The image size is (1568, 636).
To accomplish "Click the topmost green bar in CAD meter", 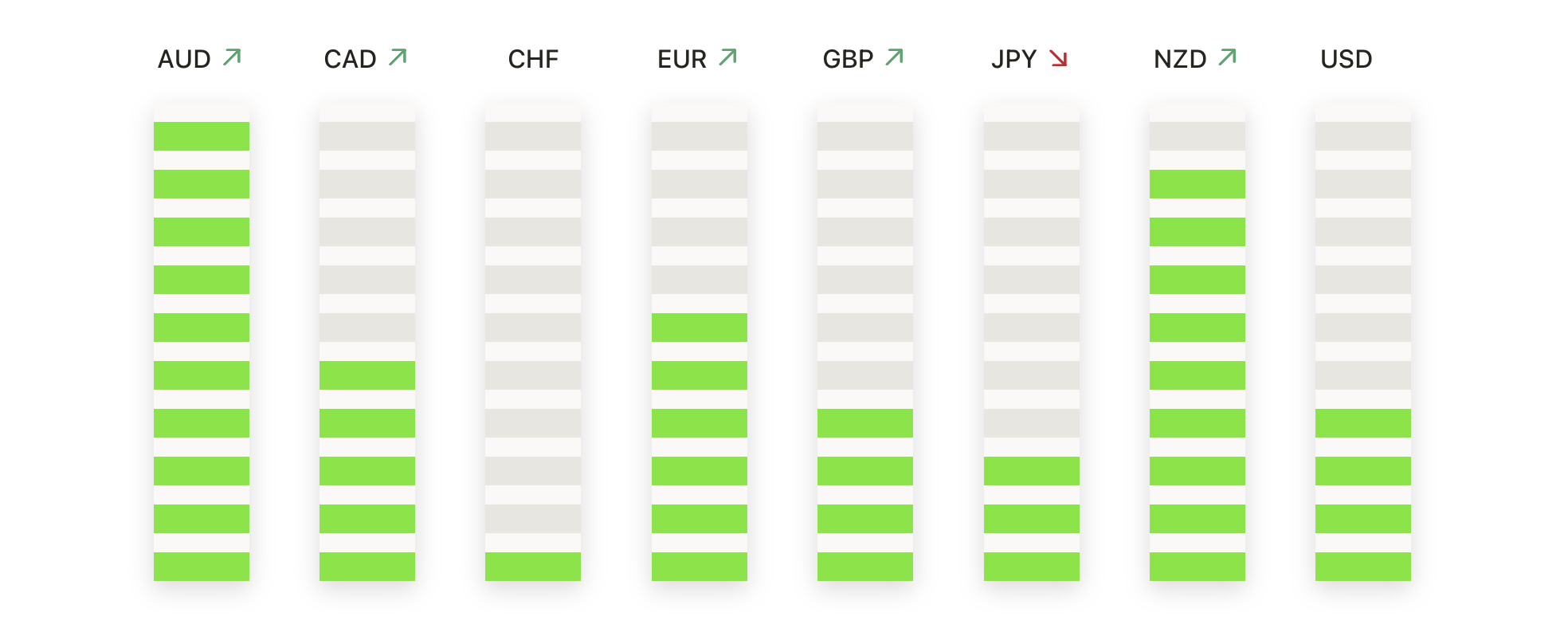I will point(367,375).
